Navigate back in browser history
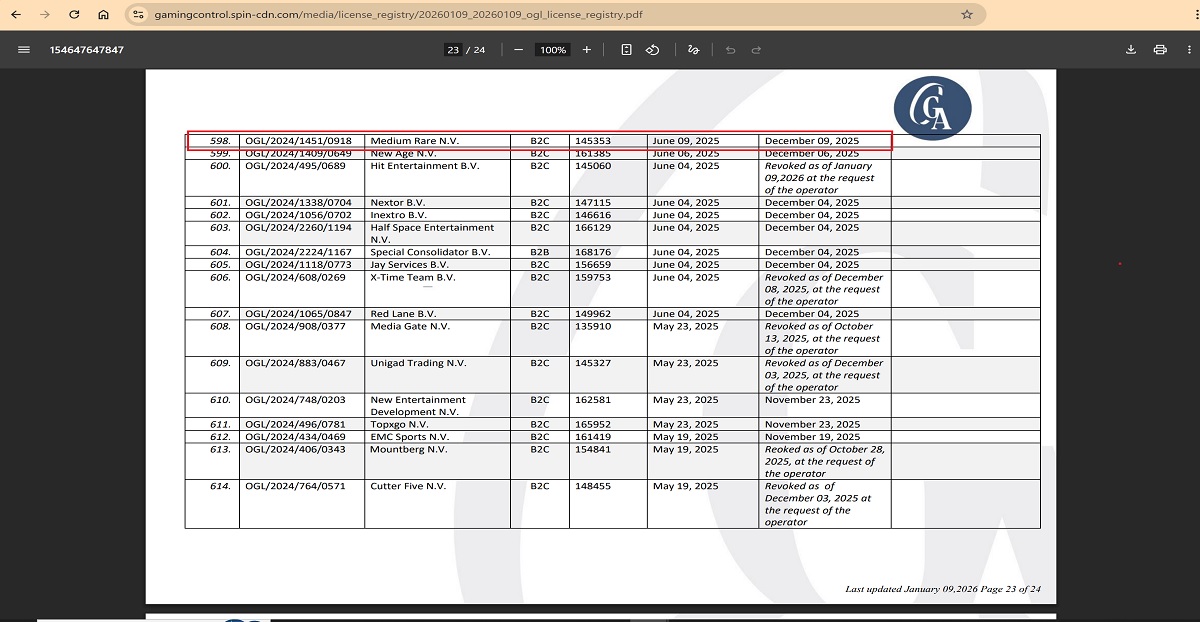 [x=15, y=15]
